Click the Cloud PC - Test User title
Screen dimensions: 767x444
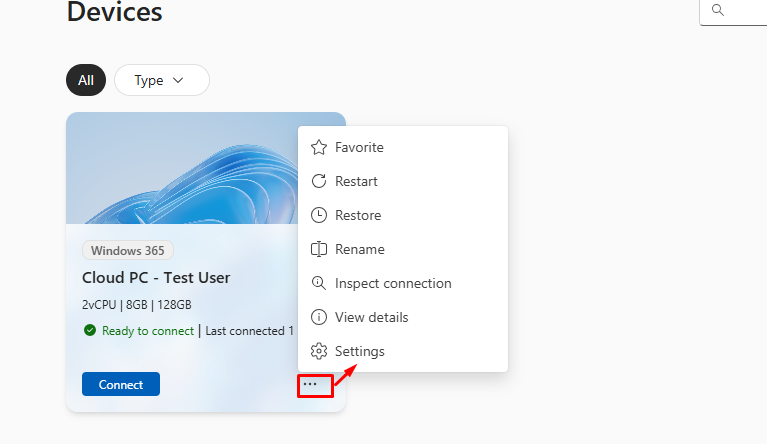(x=156, y=278)
